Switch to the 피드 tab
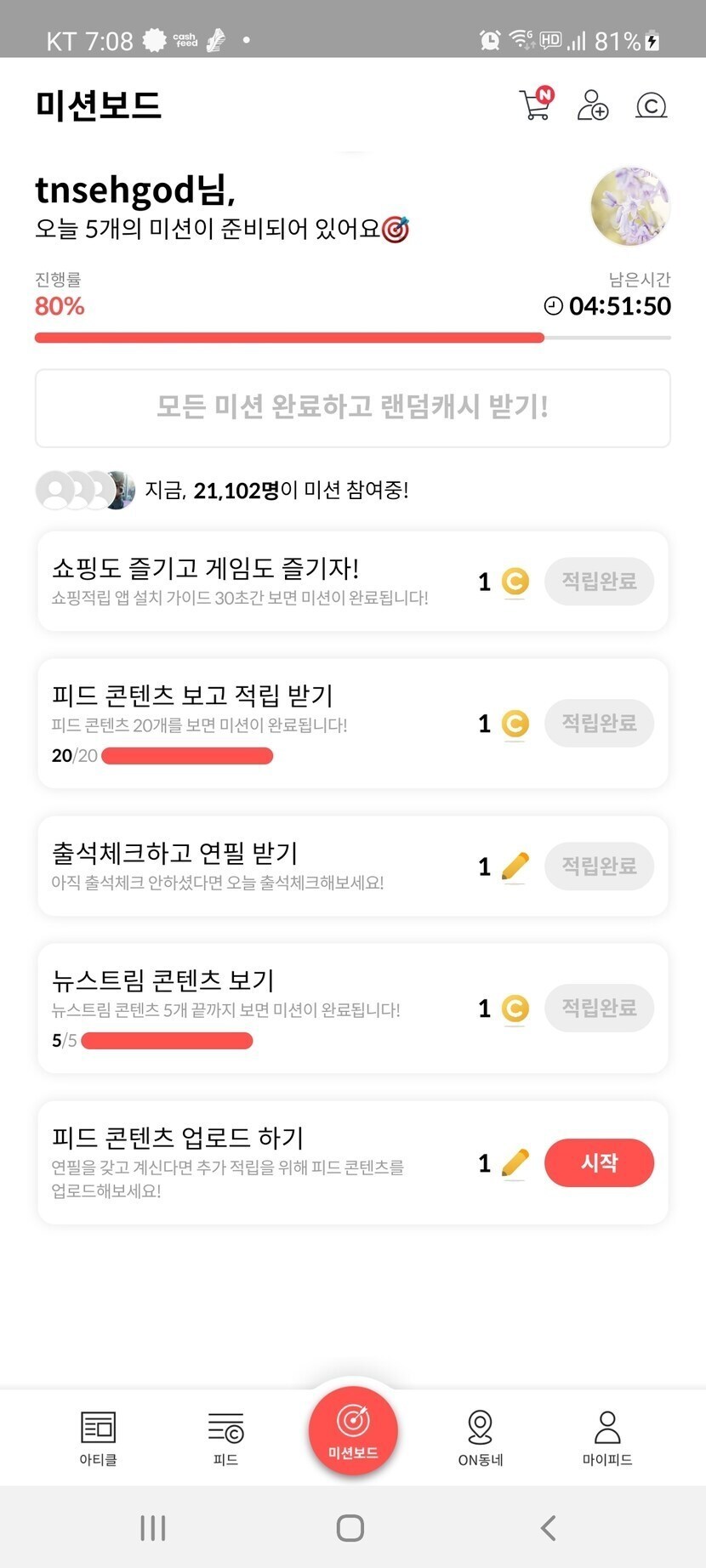The height and width of the screenshot is (1568, 706). tap(225, 1438)
